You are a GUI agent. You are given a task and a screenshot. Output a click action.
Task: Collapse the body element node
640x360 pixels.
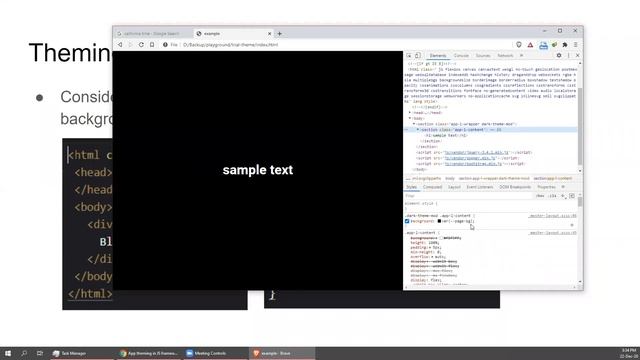tap(410, 118)
